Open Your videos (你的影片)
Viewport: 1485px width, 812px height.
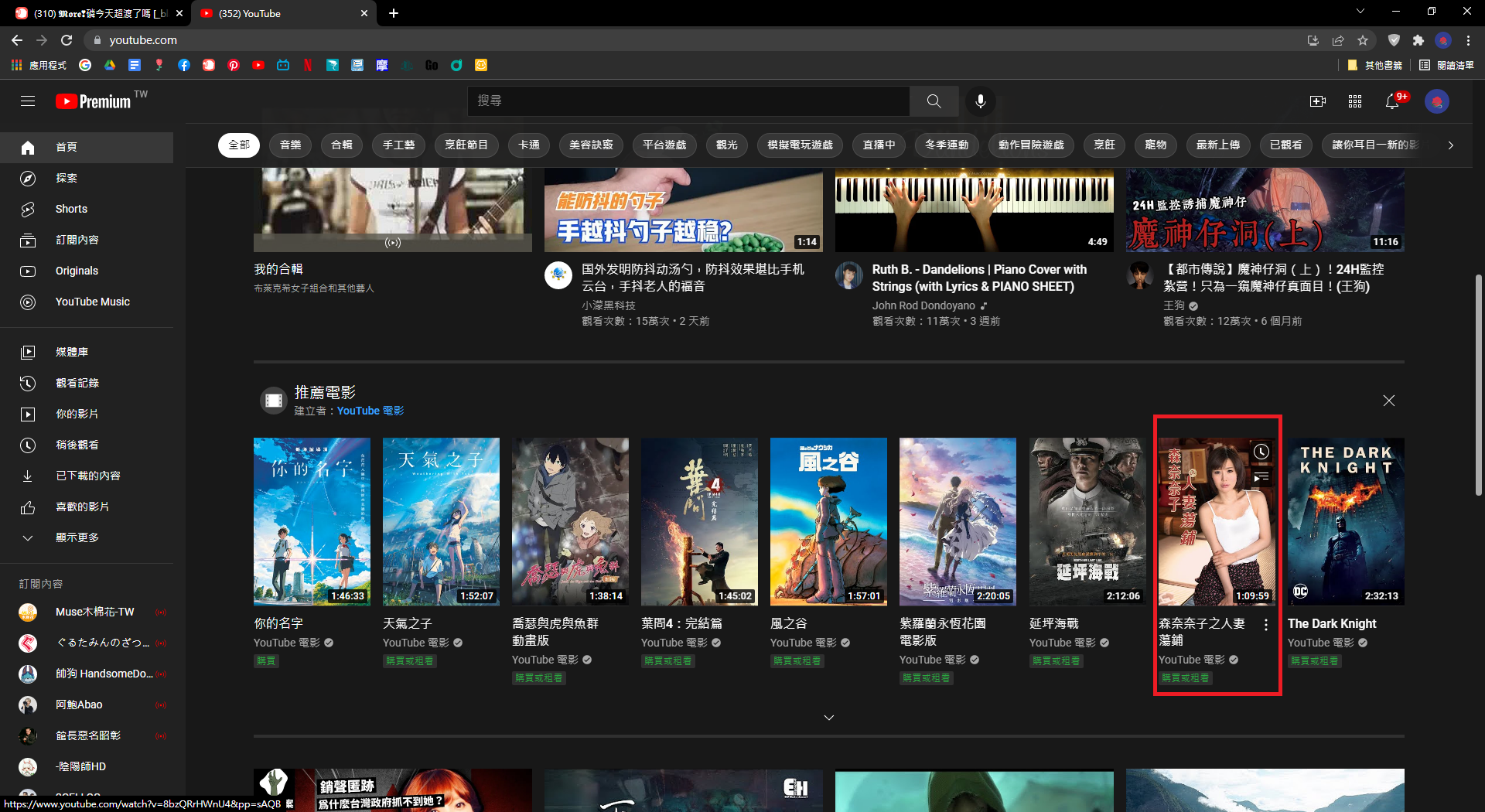(87, 414)
